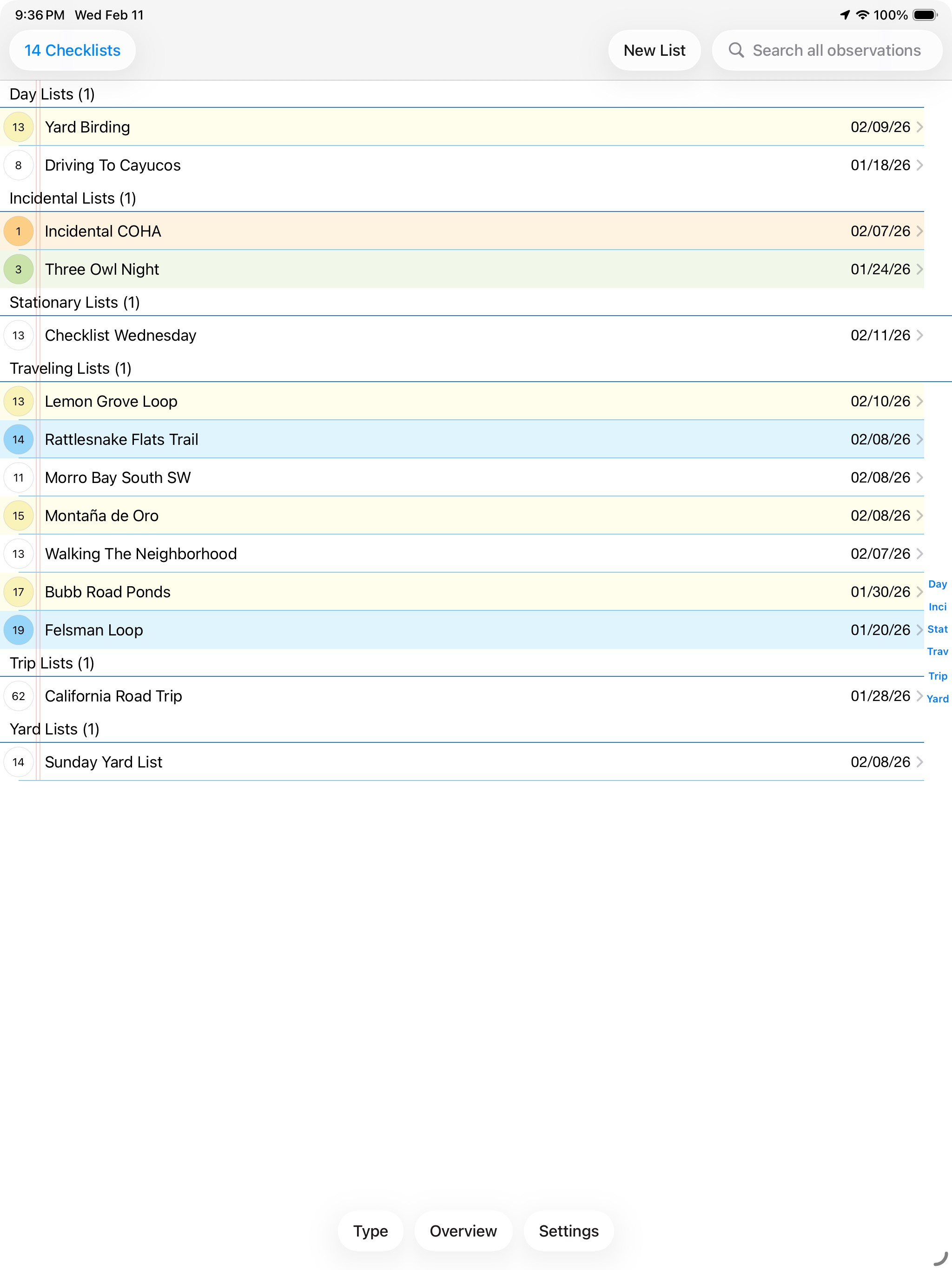Screen dimensions: 952x1270
Task: Tap the 14 Checklists button
Action: tap(73, 51)
